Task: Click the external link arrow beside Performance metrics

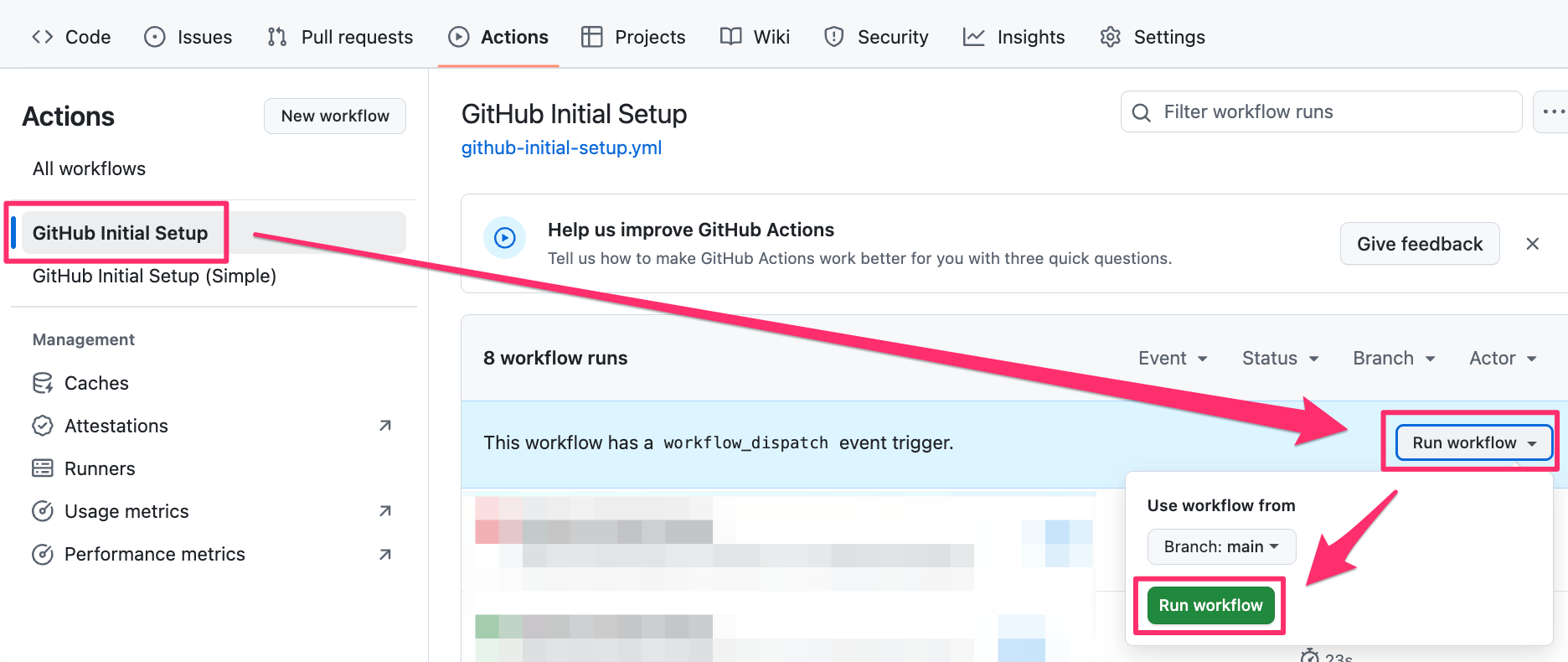Action: [385, 554]
